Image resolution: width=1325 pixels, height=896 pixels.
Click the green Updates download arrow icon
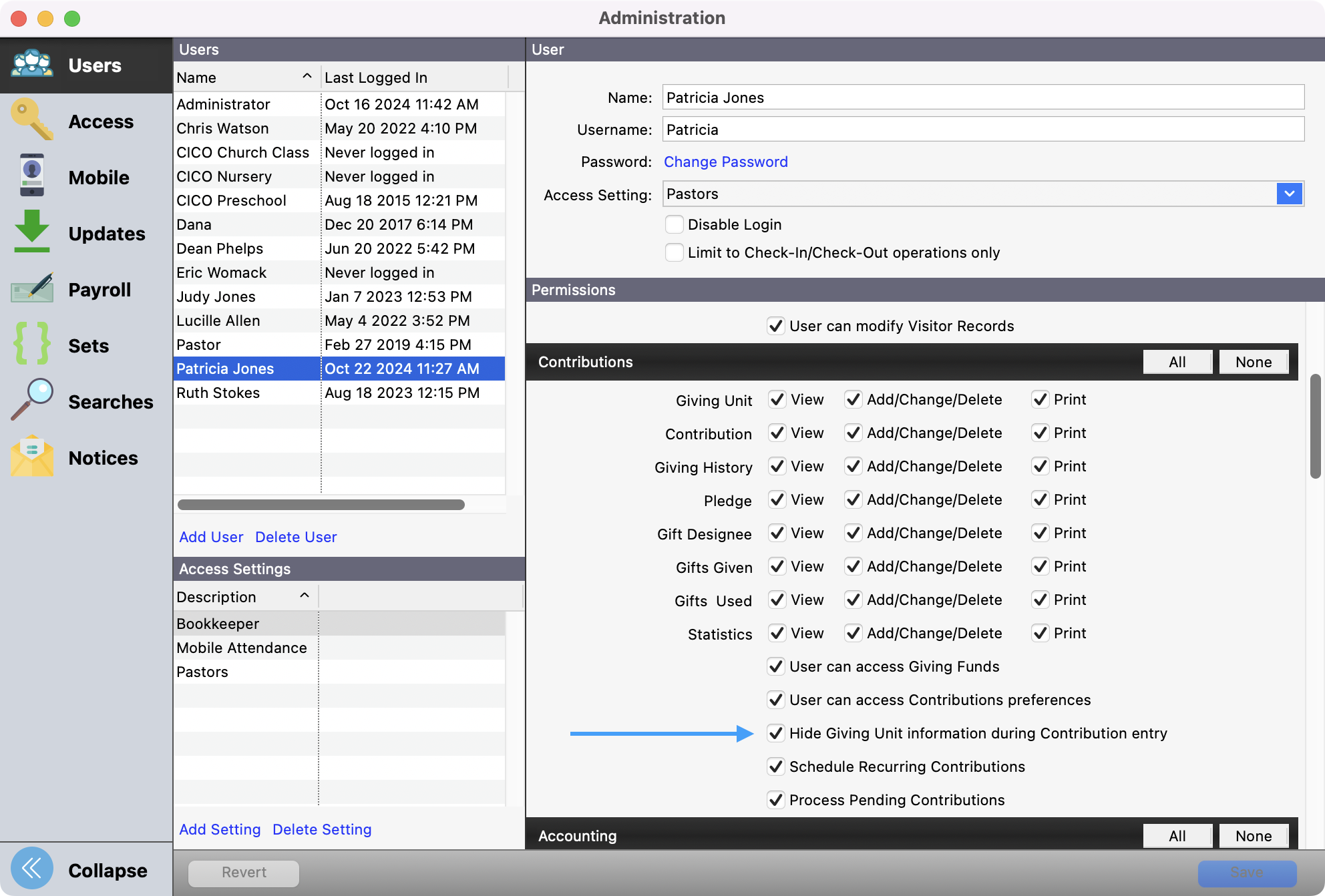tap(31, 232)
